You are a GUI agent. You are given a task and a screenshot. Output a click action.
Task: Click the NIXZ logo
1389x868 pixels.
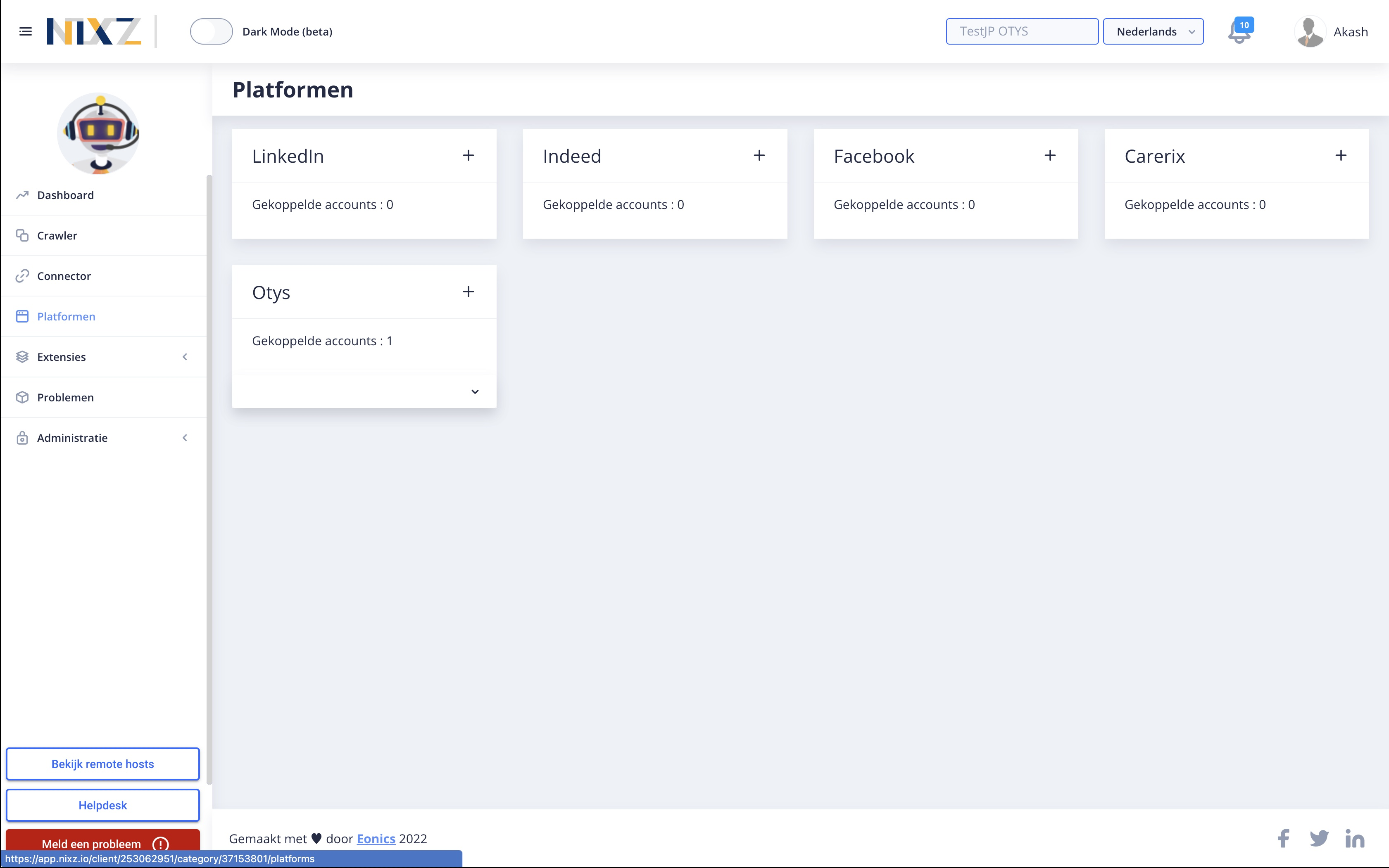[x=94, y=31]
